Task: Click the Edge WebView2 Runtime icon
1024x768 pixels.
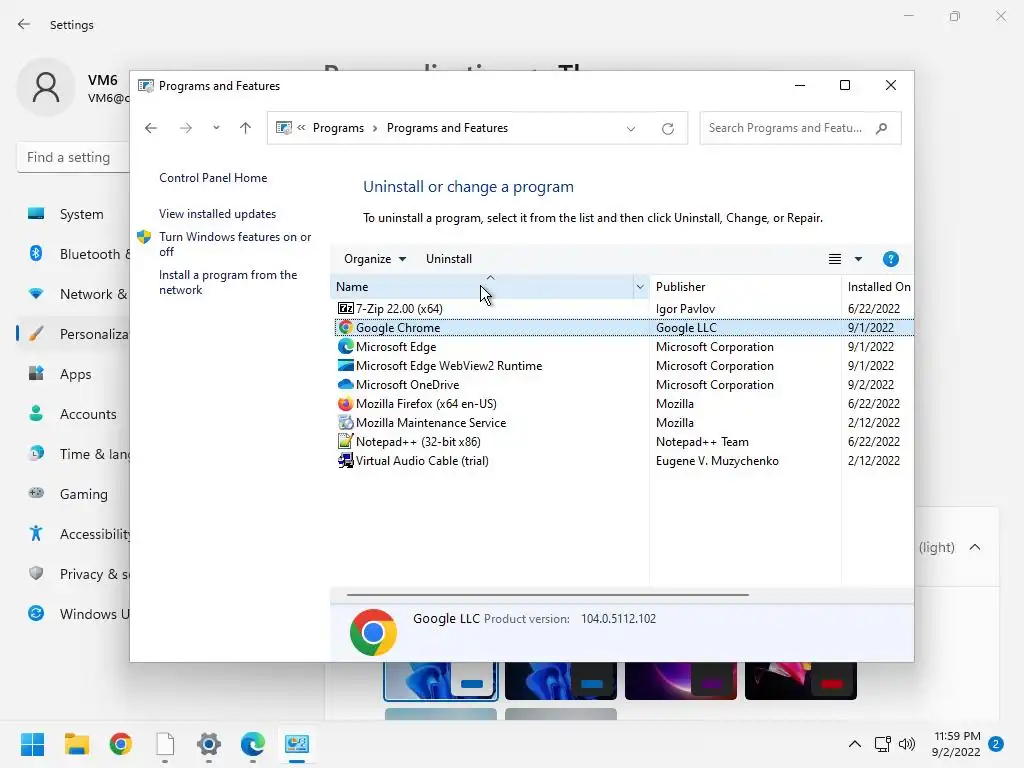Action: click(345, 365)
